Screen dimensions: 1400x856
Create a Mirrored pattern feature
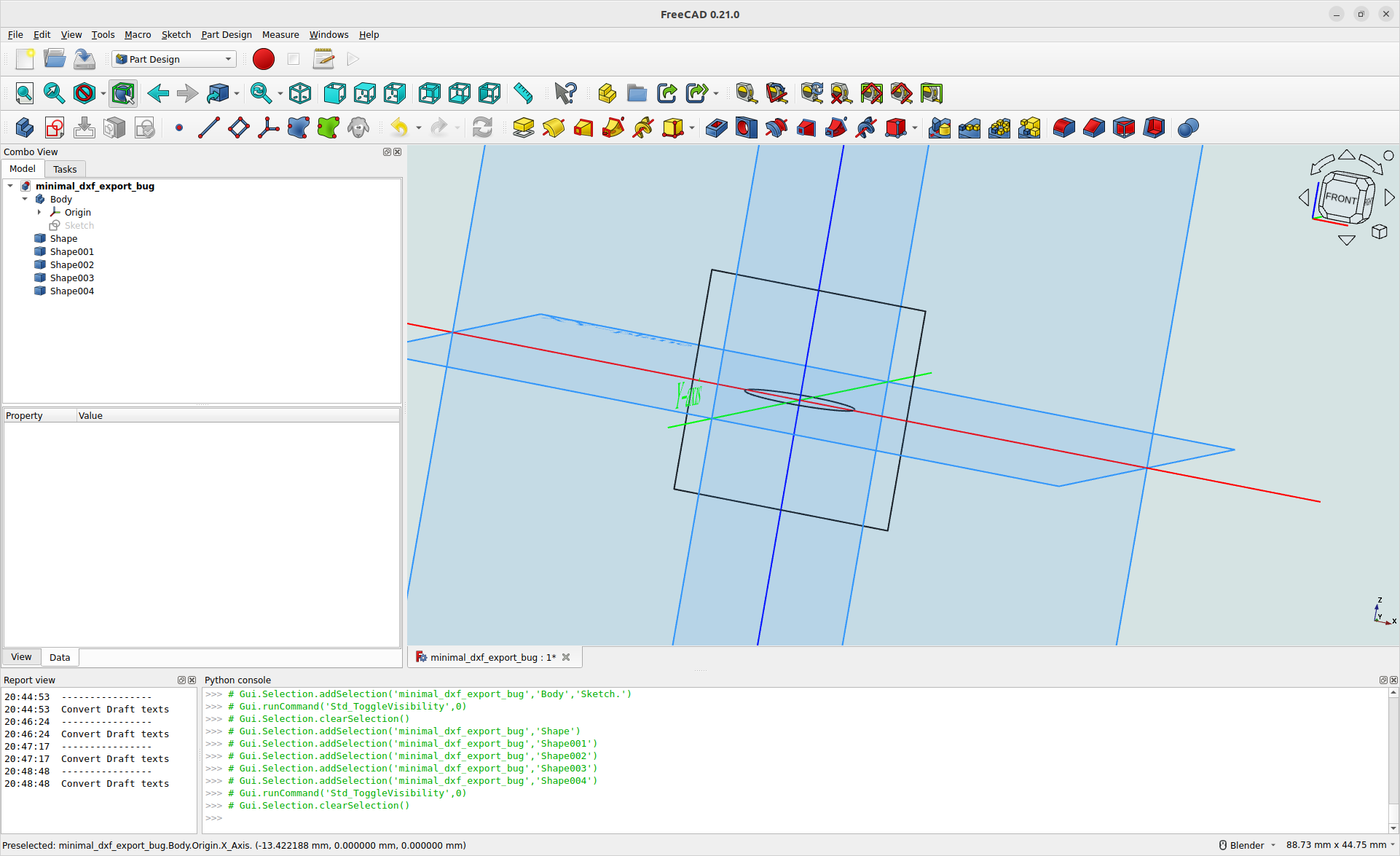[x=940, y=127]
